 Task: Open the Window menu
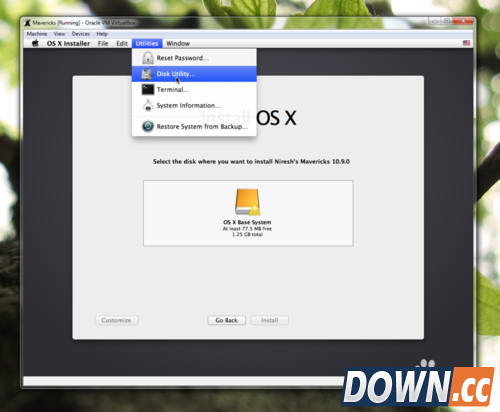tap(178, 43)
